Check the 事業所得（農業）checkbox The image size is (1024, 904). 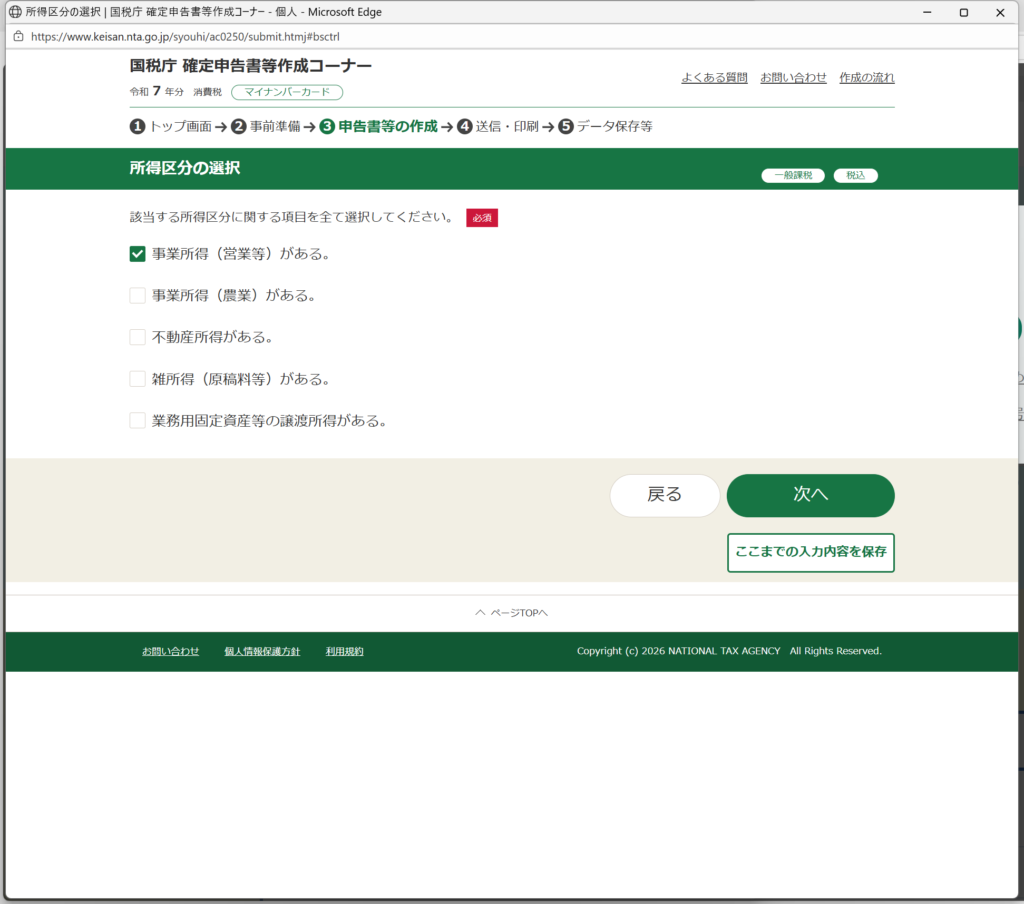click(x=138, y=296)
